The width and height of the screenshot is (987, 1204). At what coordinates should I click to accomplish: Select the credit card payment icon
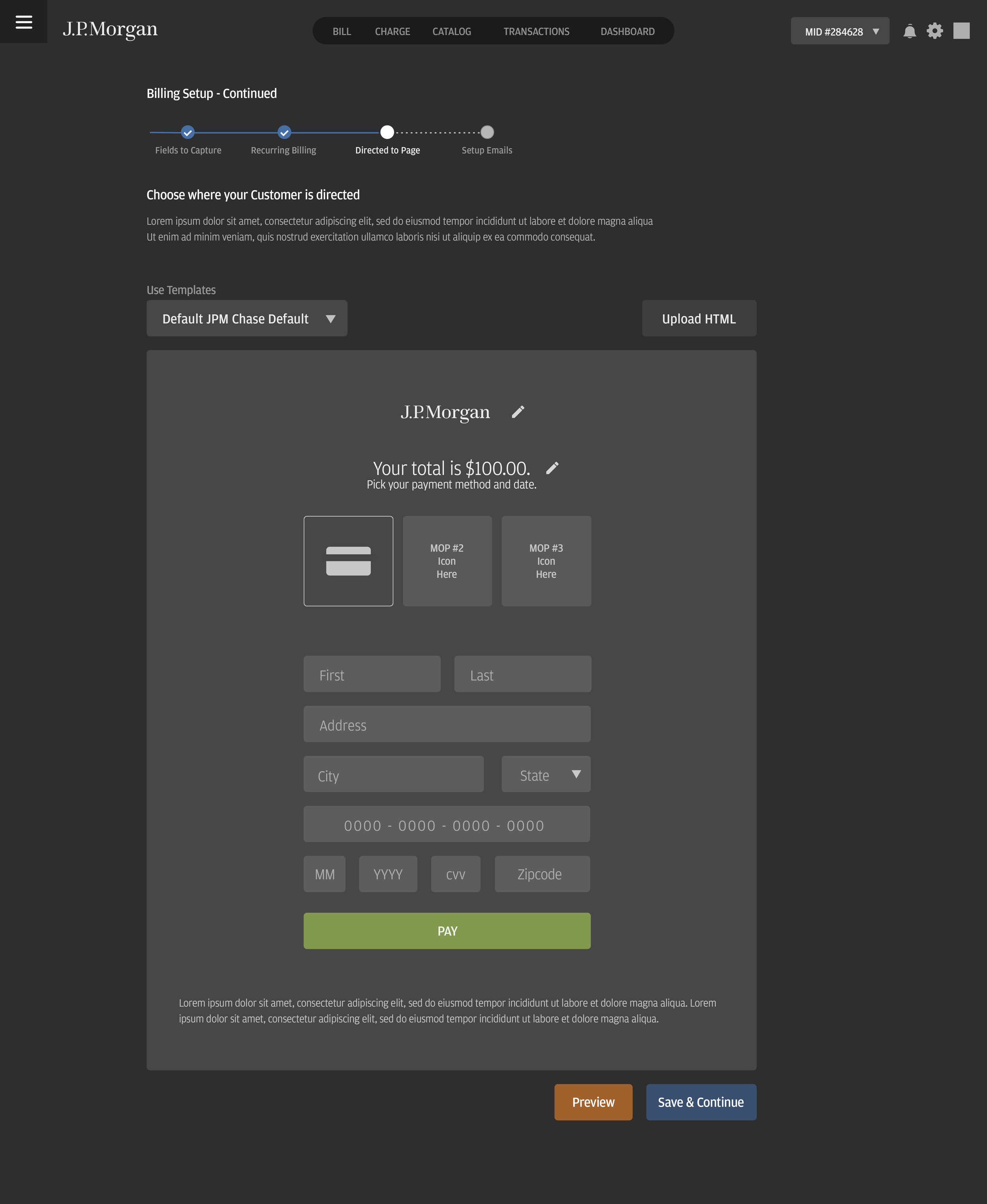tap(348, 561)
